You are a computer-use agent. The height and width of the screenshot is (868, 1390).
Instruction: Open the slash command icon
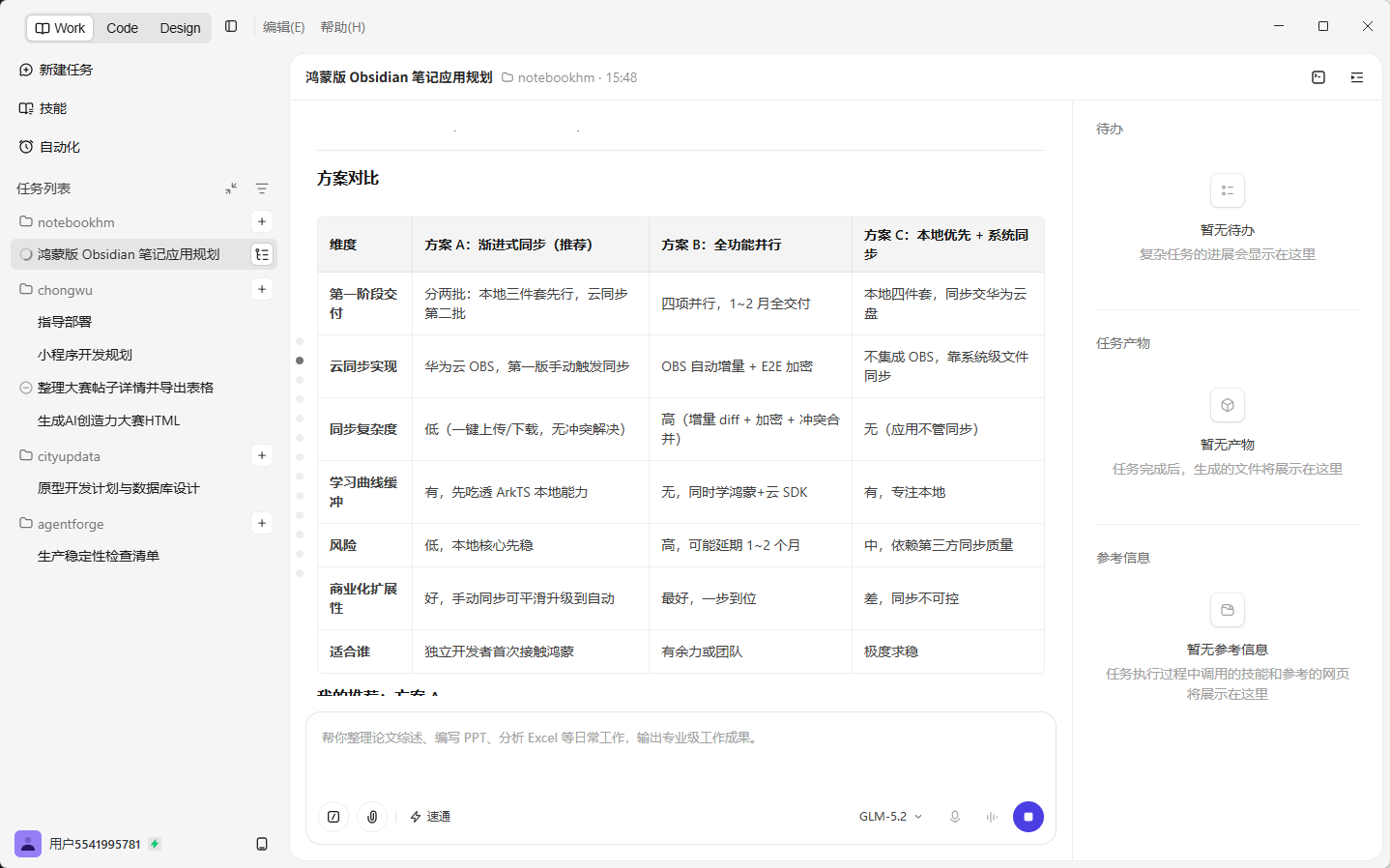(x=333, y=817)
